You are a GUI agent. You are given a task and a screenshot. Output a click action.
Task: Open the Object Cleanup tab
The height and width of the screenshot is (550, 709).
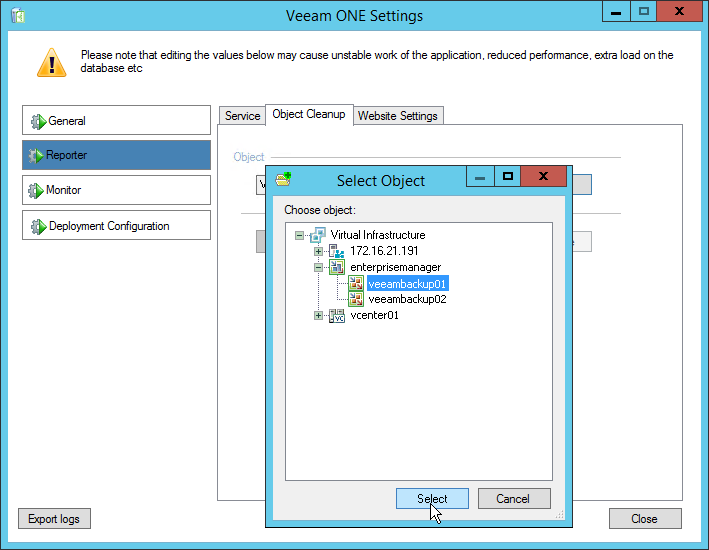pos(309,114)
